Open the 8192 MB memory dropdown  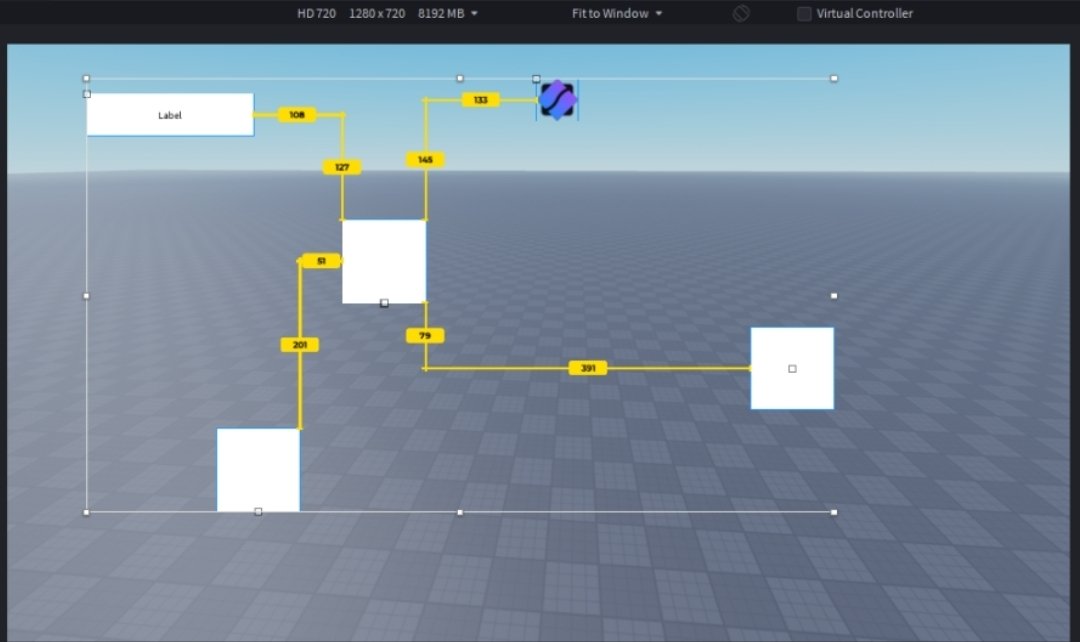pyautogui.click(x=445, y=13)
